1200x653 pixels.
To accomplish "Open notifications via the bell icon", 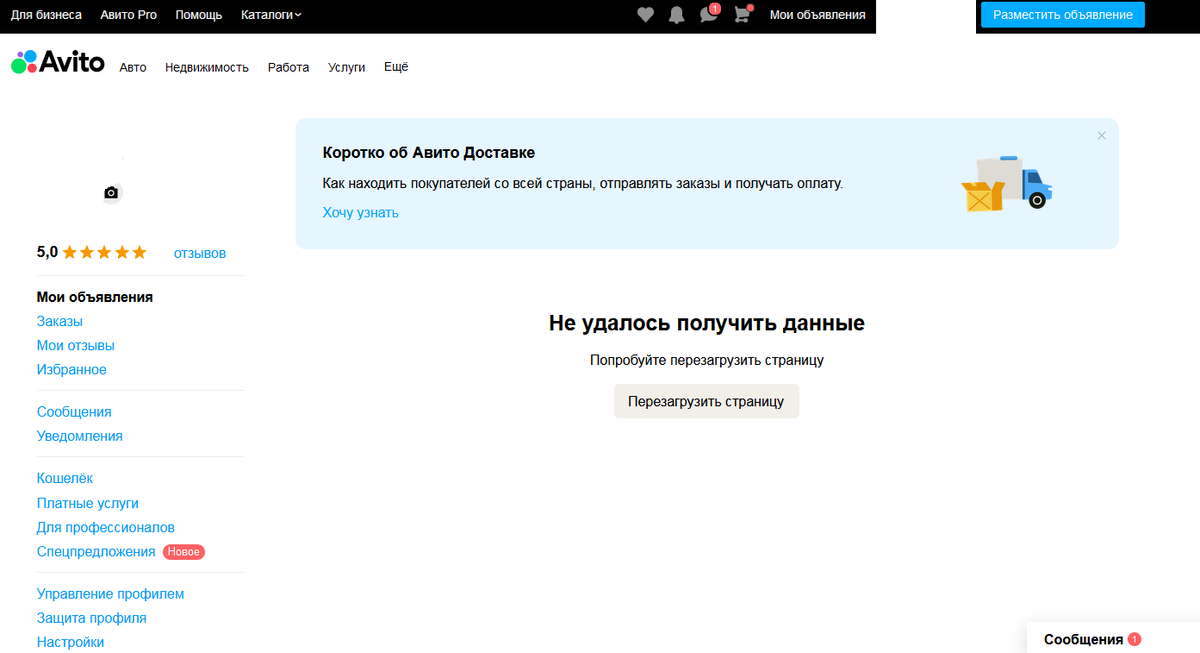I will pyautogui.click(x=676, y=14).
